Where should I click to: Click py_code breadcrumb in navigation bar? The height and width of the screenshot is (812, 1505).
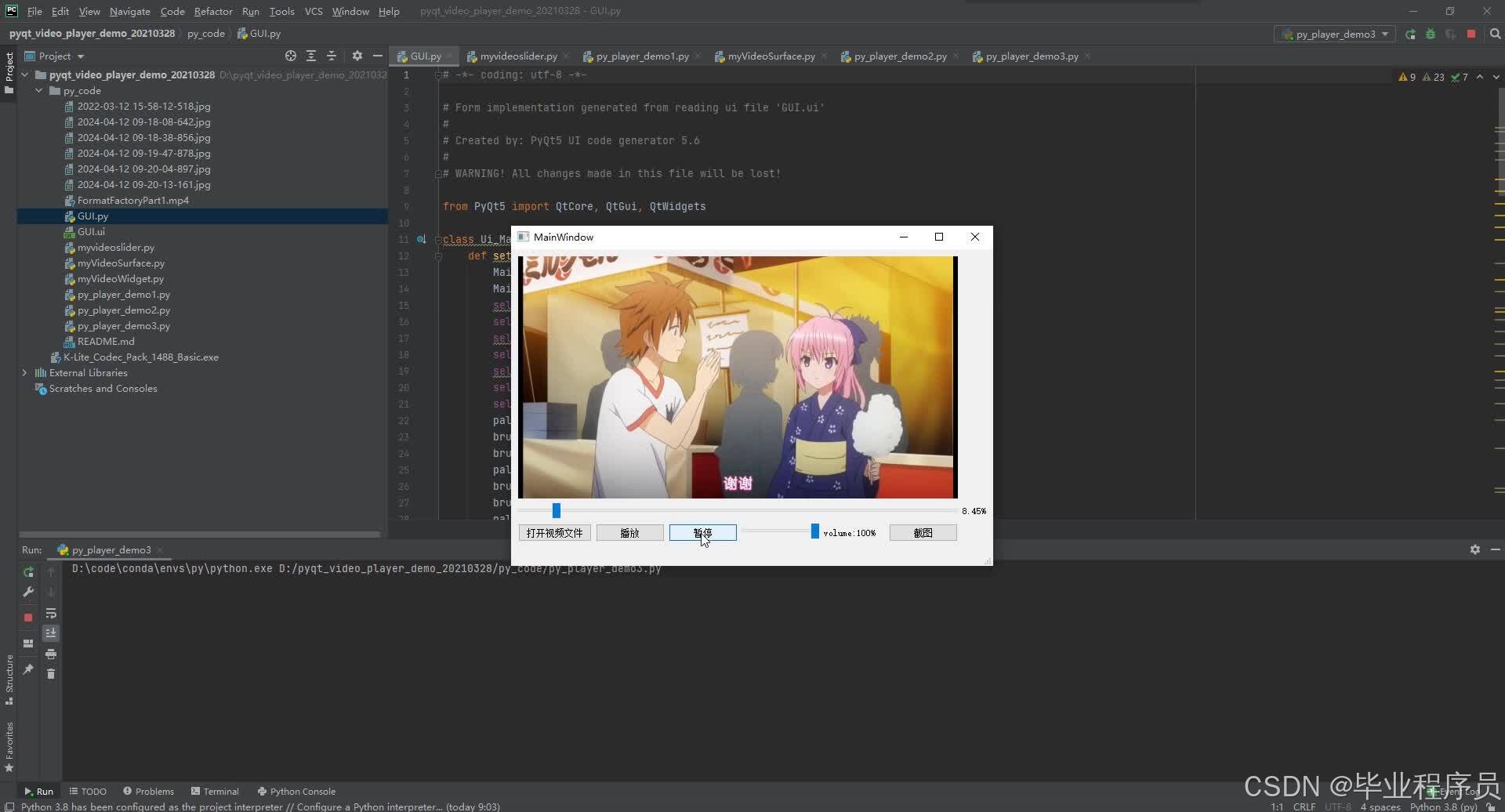(x=205, y=34)
